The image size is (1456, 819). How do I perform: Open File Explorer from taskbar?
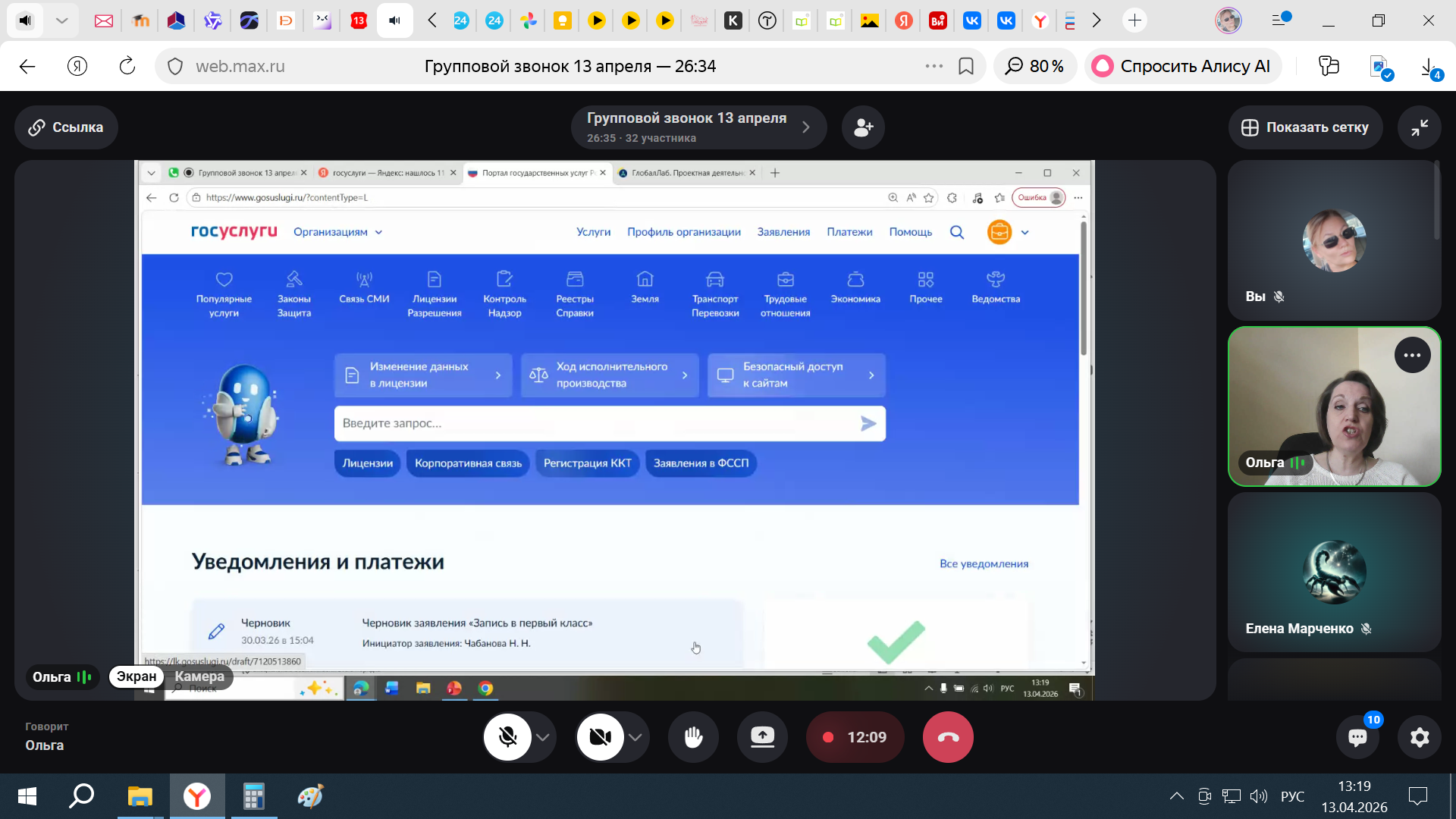pos(140,796)
